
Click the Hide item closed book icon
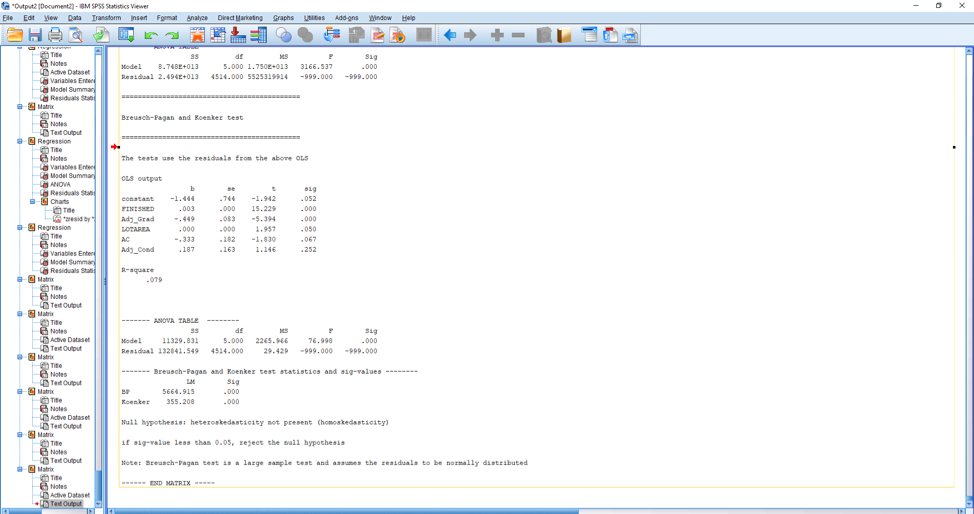coord(564,35)
